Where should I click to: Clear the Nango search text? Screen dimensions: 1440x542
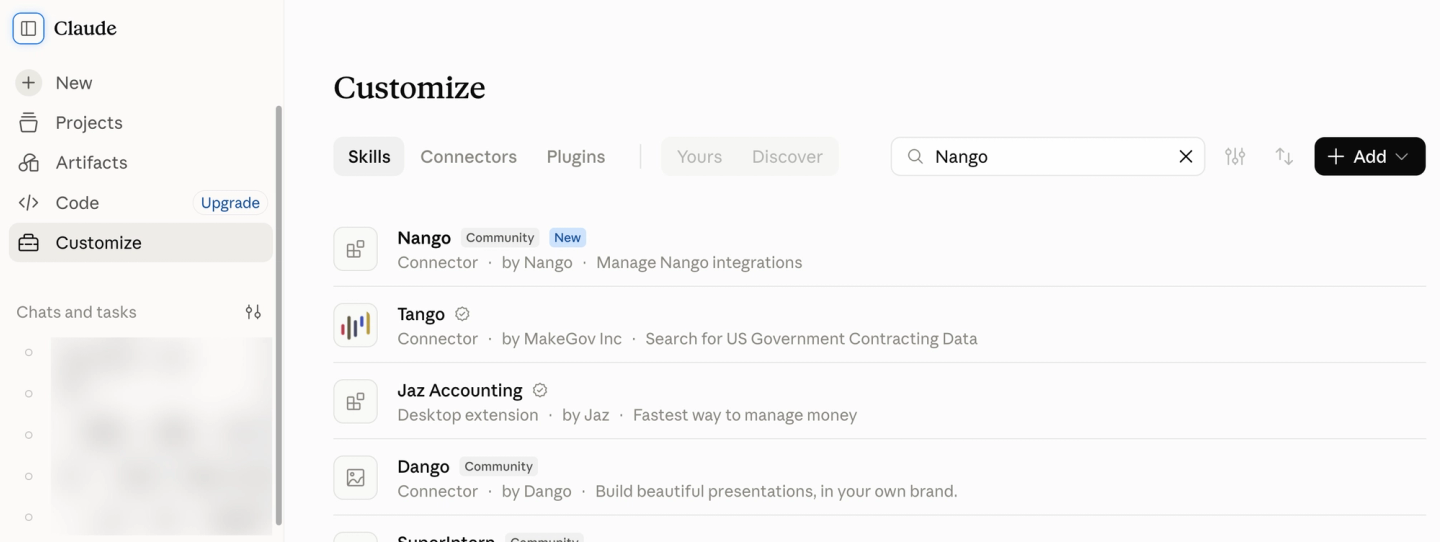(1186, 156)
